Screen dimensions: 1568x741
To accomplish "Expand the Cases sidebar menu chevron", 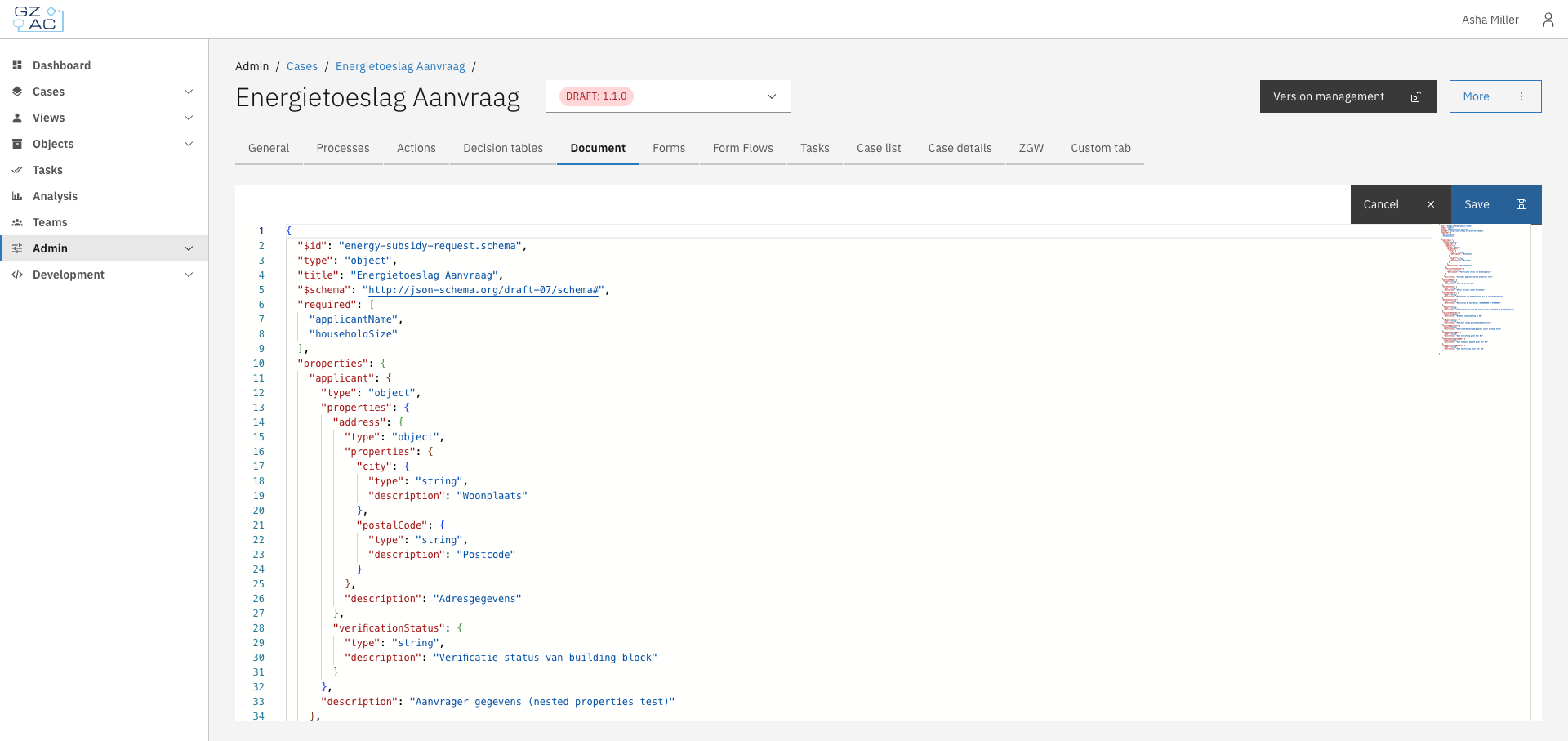I will [189, 92].
